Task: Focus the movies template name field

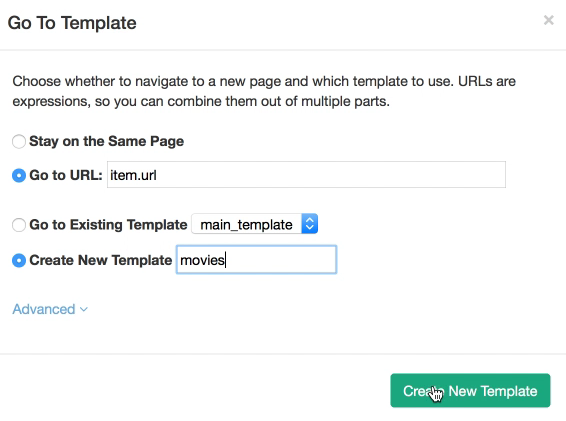Action: click(x=256, y=260)
